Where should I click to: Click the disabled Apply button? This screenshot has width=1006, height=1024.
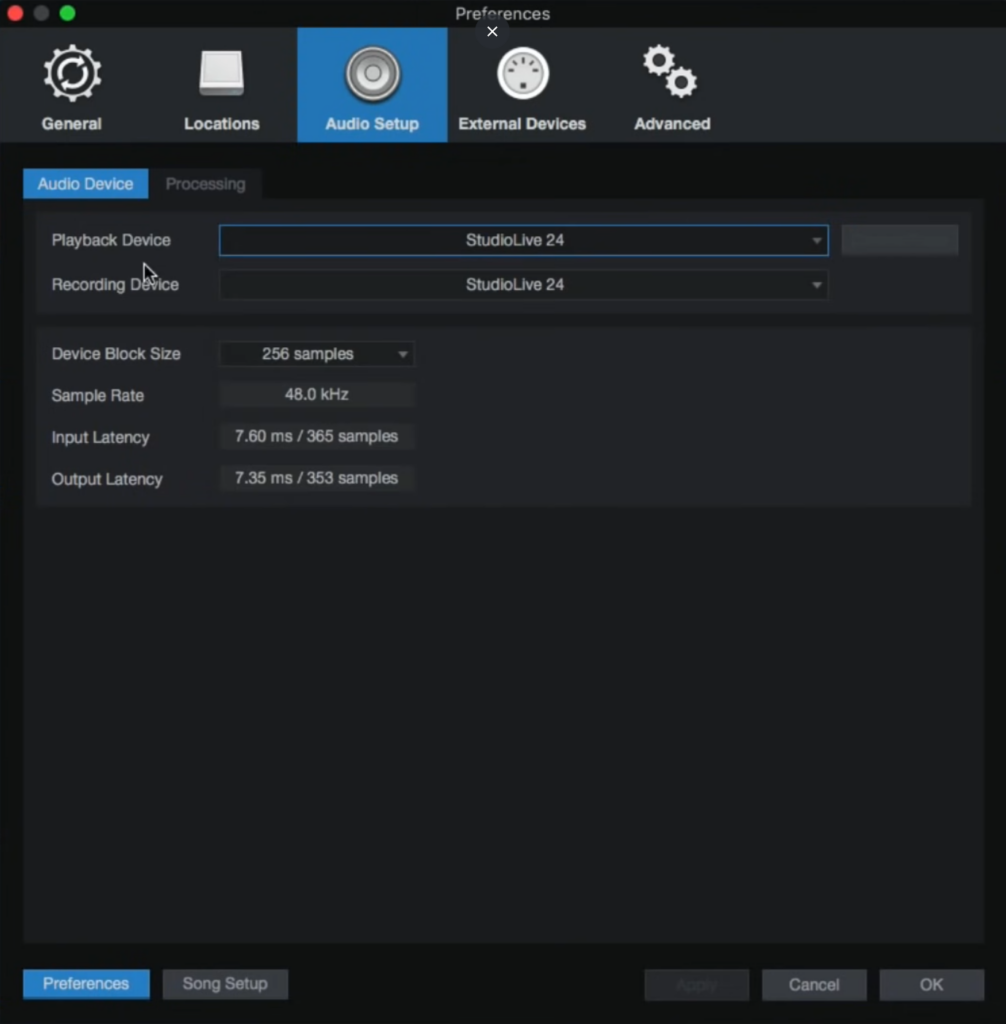tap(696, 985)
